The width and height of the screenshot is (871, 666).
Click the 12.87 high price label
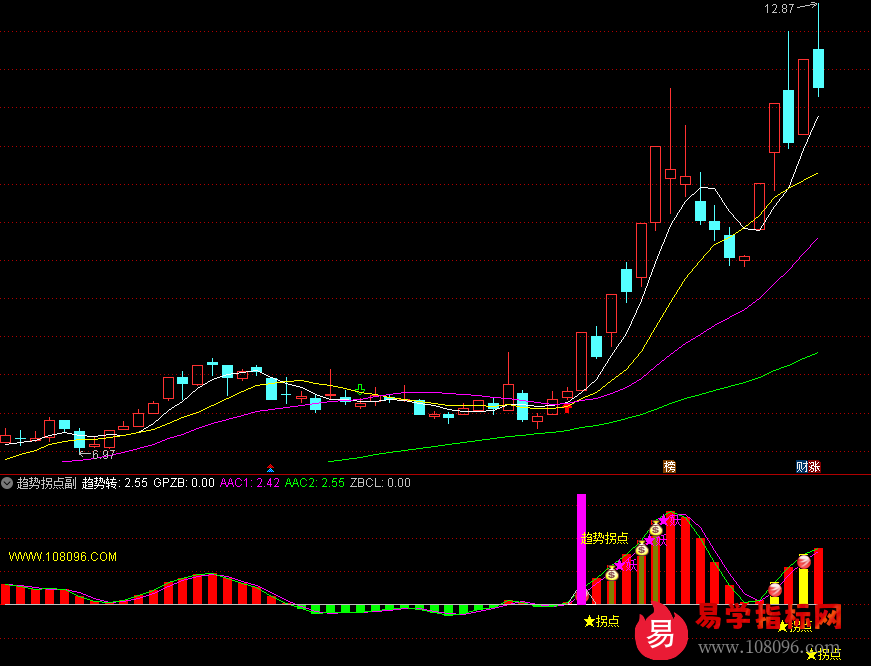[779, 8]
